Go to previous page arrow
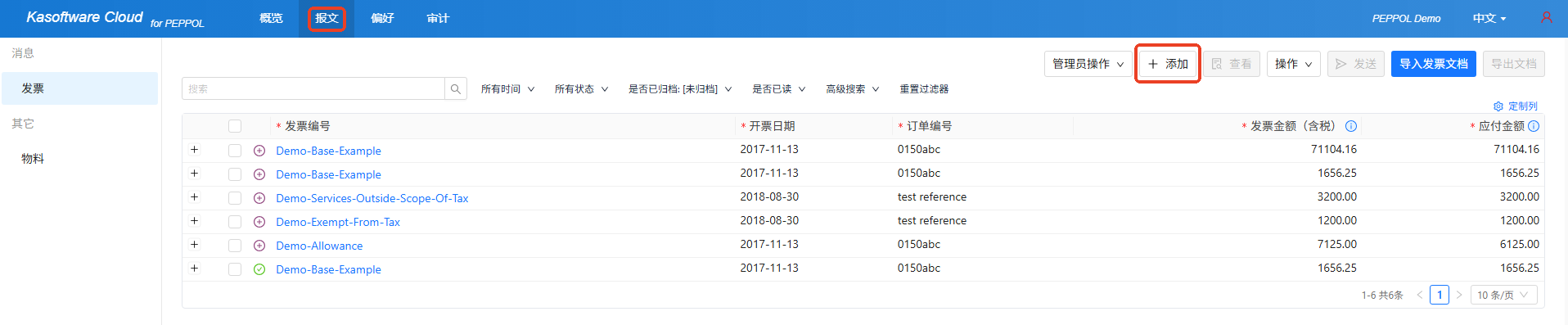This screenshot has height=325, width=1568. tap(1419, 295)
